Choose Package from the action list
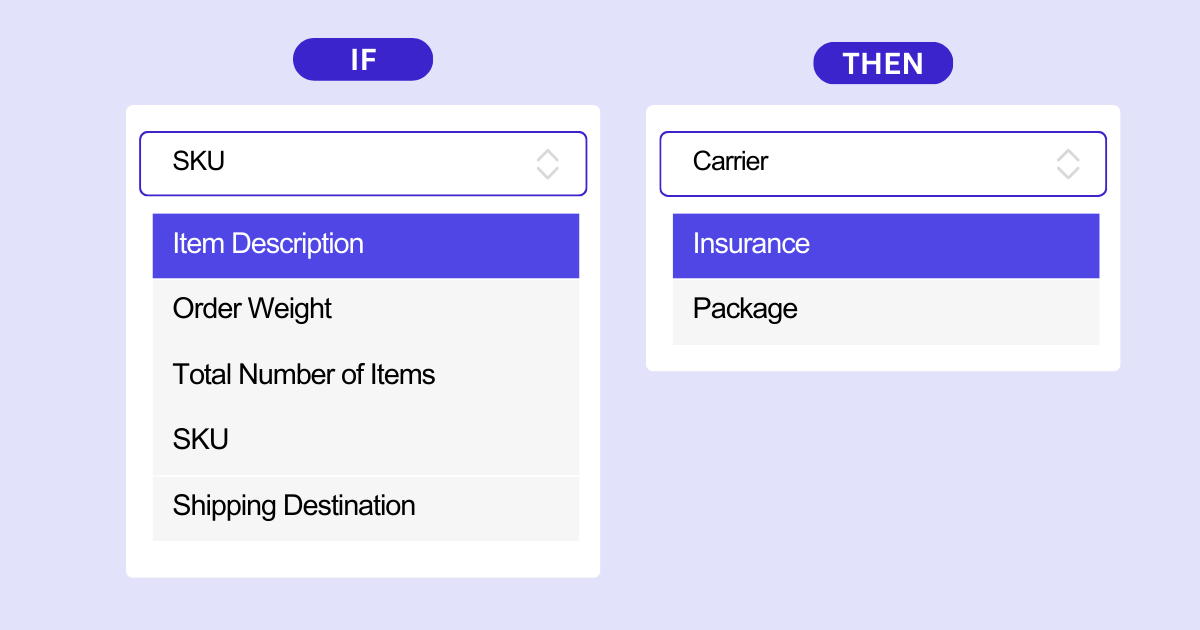The width and height of the screenshot is (1200, 630). (886, 311)
